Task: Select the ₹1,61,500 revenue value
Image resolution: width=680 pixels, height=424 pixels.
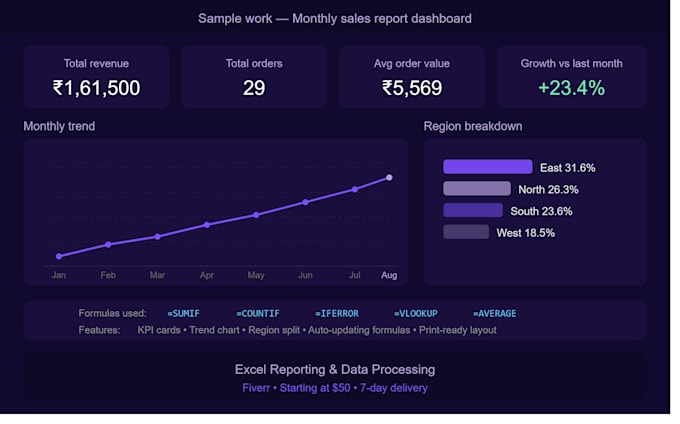Action: tap(96, 88)
